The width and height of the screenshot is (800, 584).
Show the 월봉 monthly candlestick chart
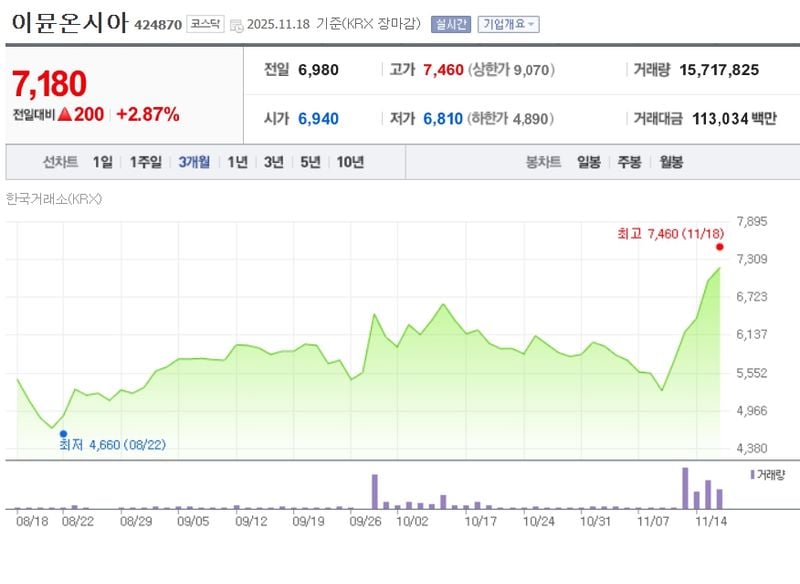(670, 162)
